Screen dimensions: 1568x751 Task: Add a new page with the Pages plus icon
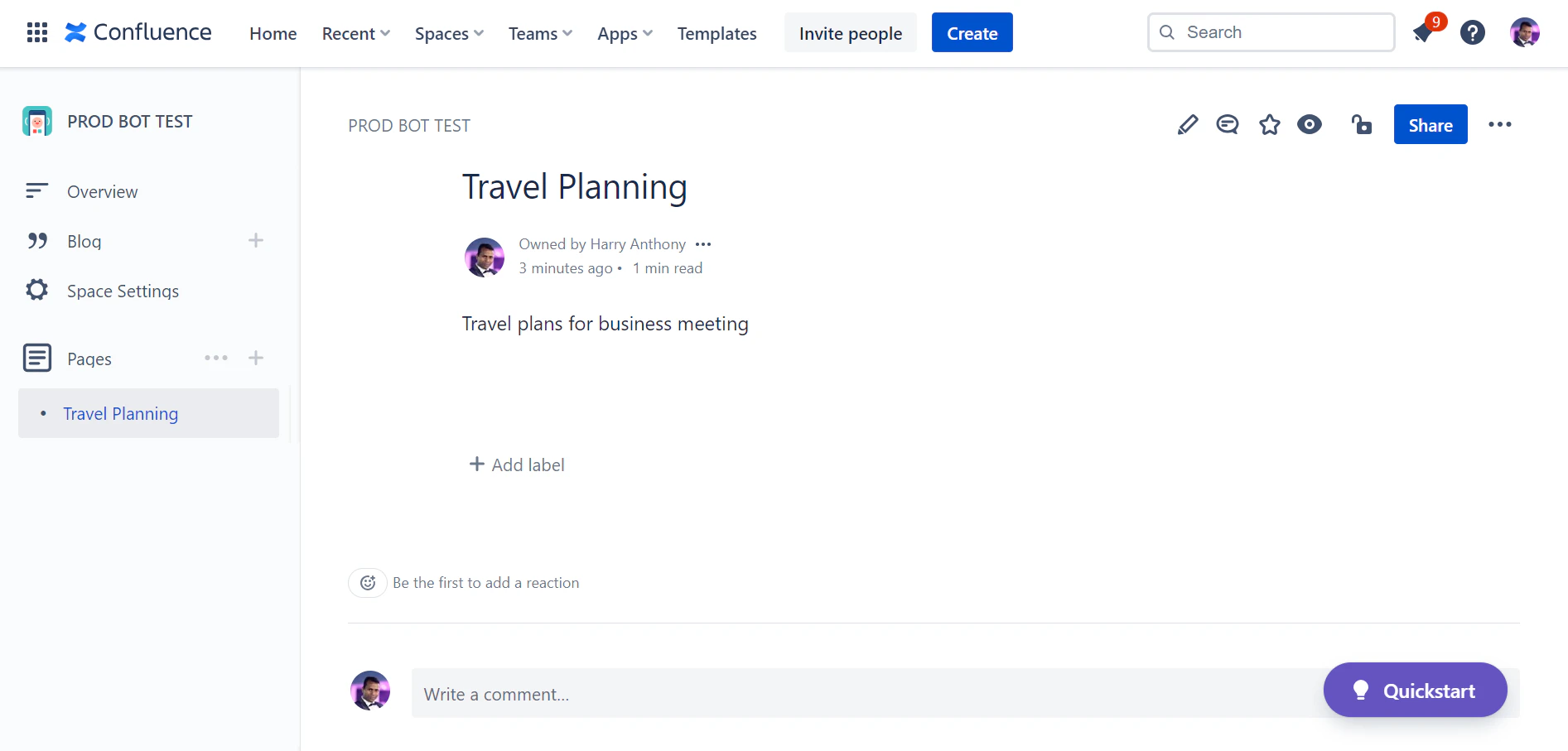click(x=256, y=358)
